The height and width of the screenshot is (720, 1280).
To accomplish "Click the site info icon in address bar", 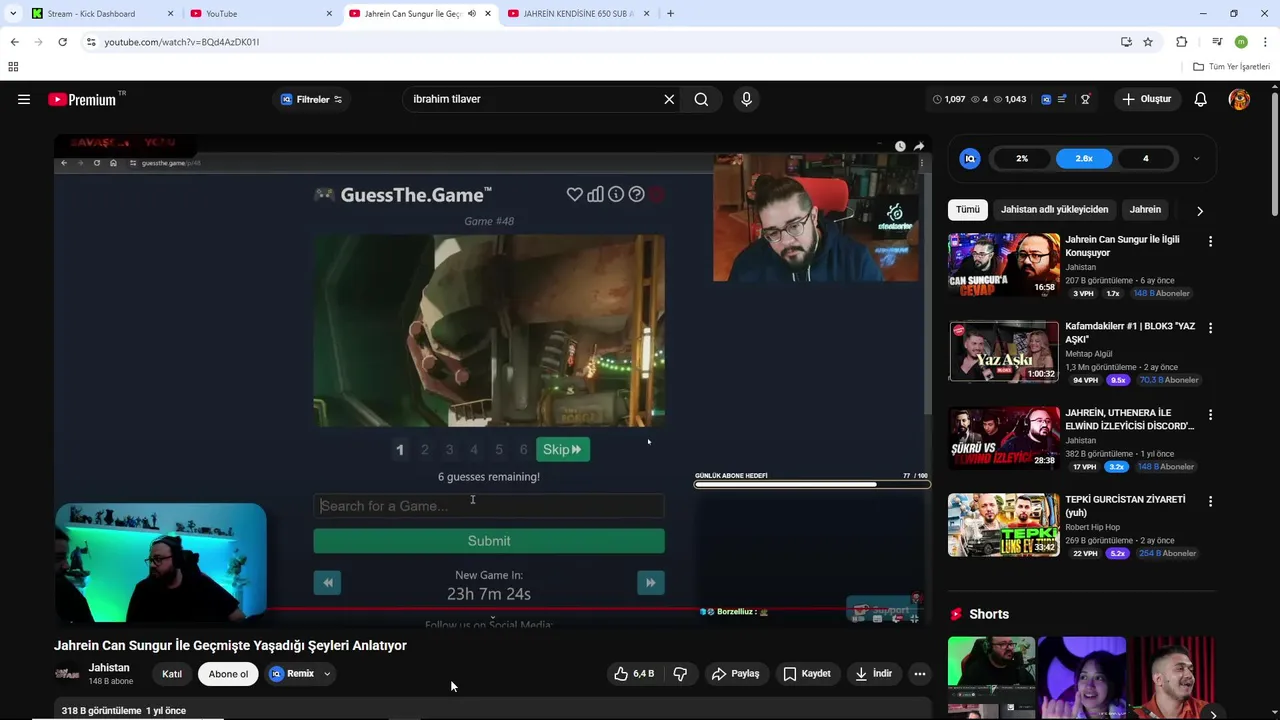I will [x=91, y=42].
